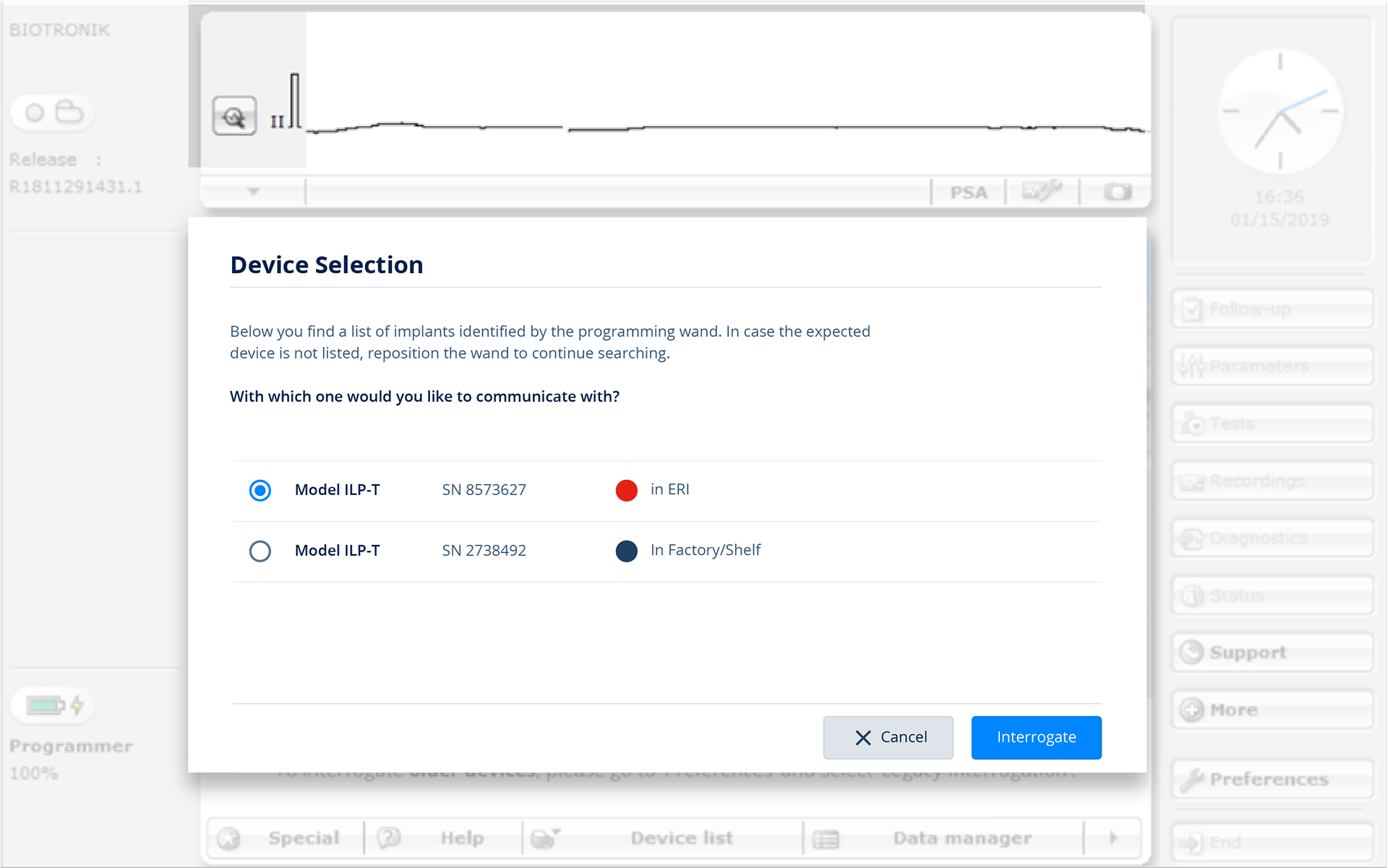This screenshot has width=1388, height=868.
Task: Click the More plus icon
Action: 1191,710
